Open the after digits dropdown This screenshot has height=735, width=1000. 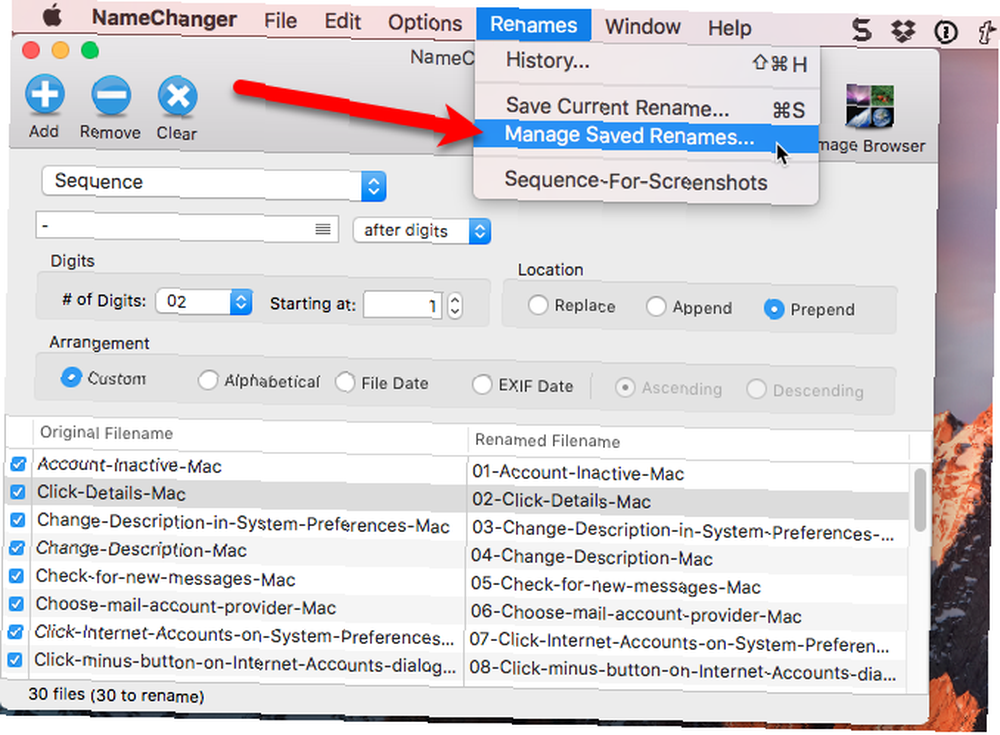click(422, 230)
